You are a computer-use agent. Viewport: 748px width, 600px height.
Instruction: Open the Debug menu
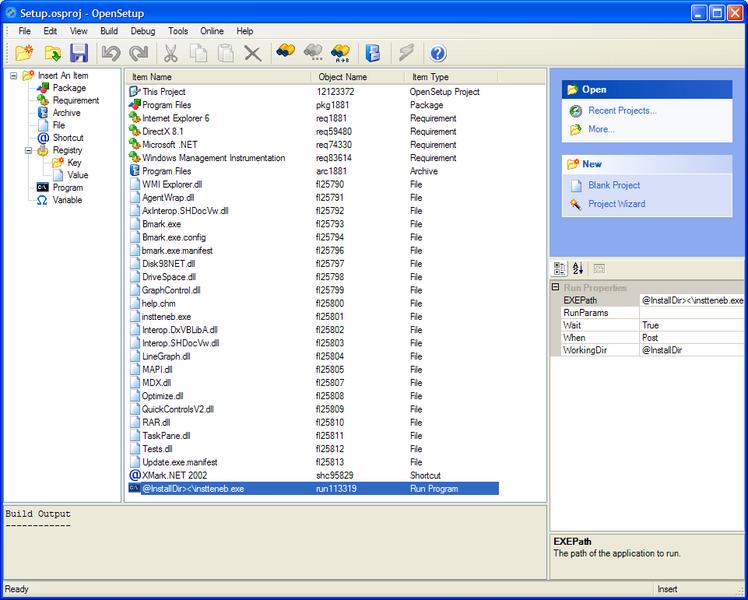[143, 31]
